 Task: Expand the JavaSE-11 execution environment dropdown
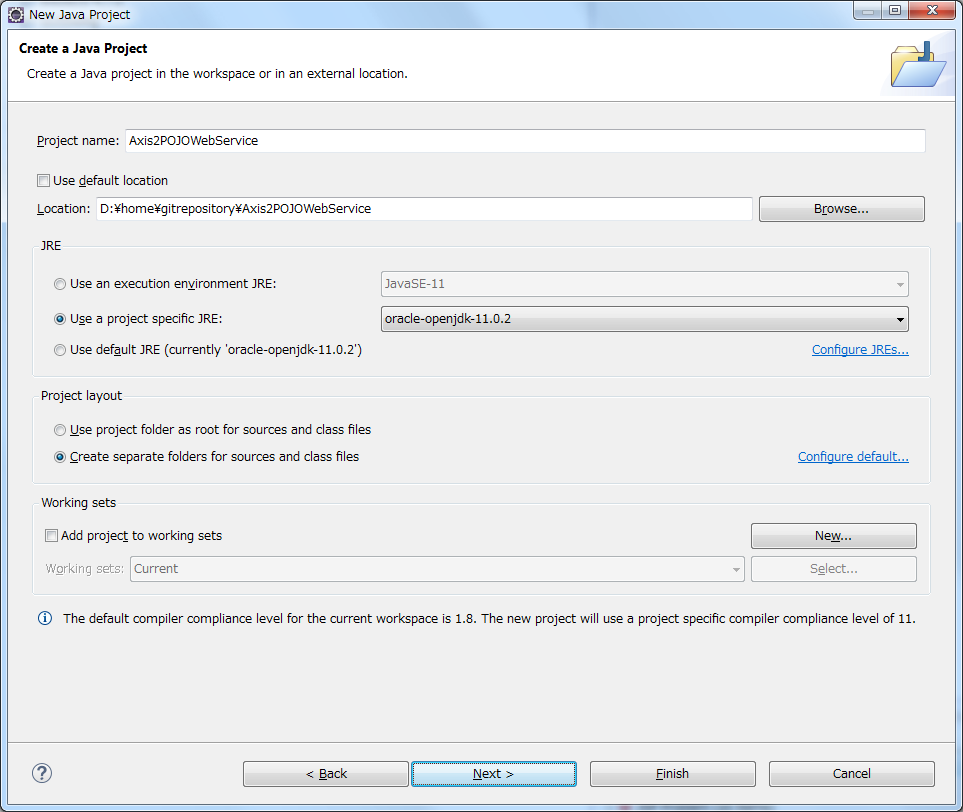[644, 284]
